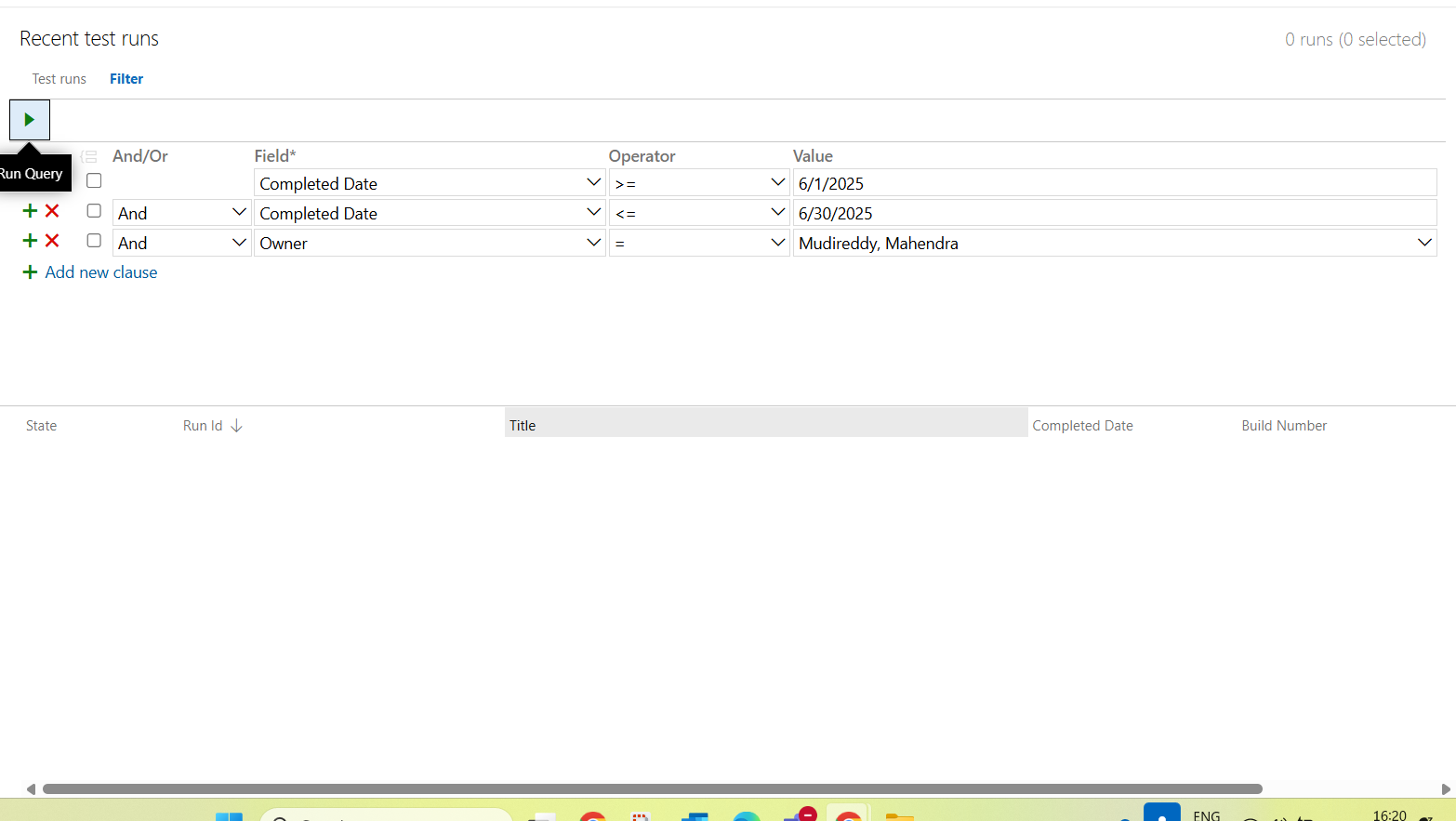Insert a clause above the <= Completed Date row
This screenshot has width=1456, height=821.
tap(30, 211)
